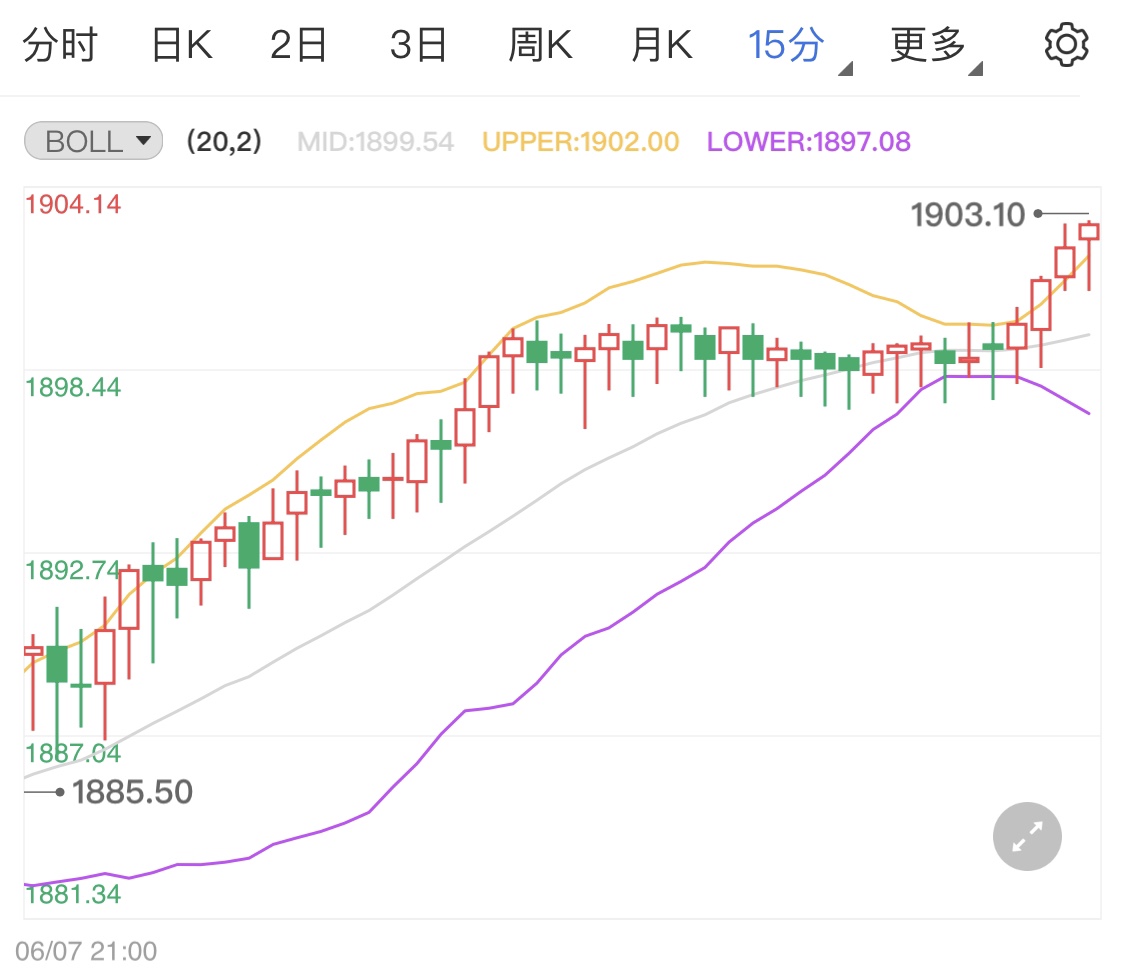This screenshot has width=1125, height=975.
Task: Click the 1904.14 axis price label
Action: coord(73,204)
